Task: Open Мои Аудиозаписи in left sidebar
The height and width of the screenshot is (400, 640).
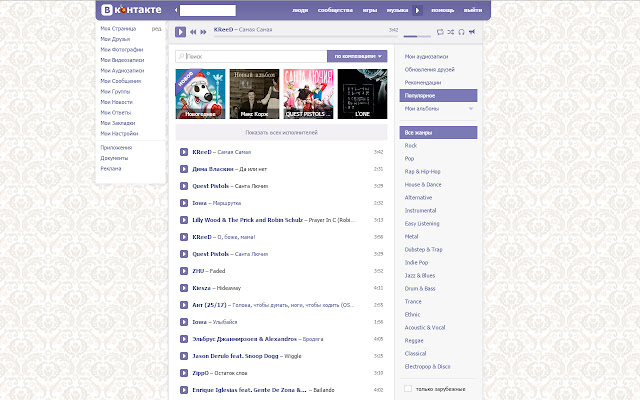Action: pyautogui.click(x=122, y=71)
